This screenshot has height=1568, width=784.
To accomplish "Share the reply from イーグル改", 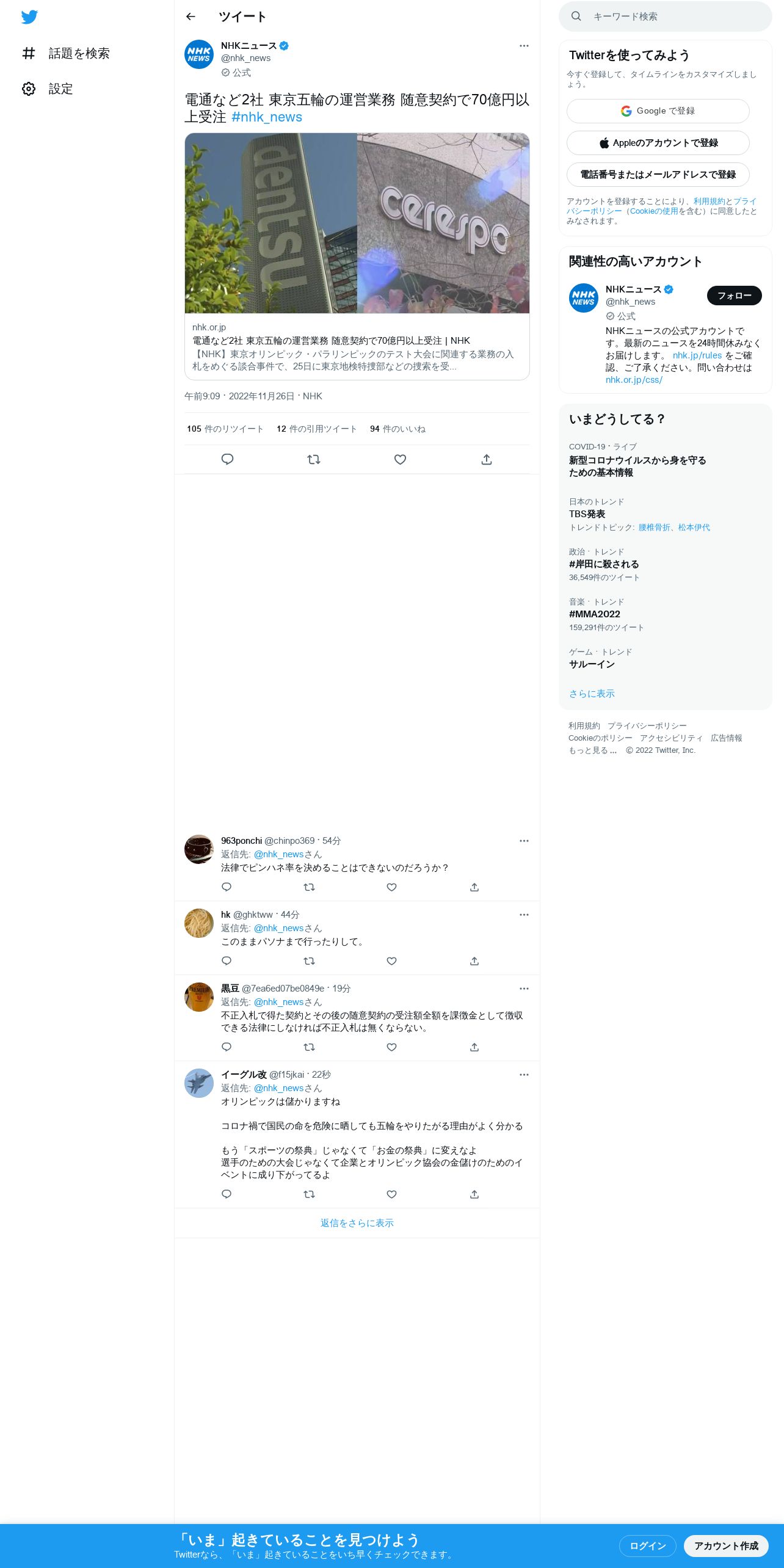I will coord(474,1194).
